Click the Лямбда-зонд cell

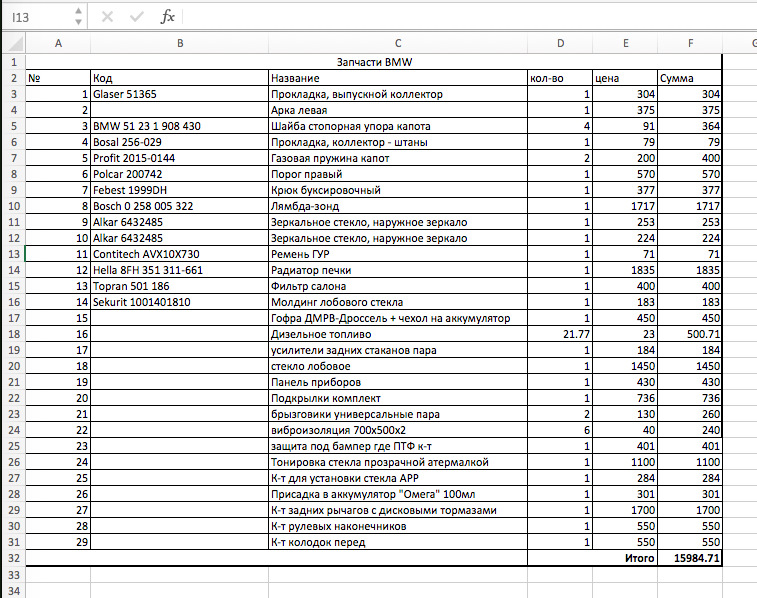click(x=398, y=206)
